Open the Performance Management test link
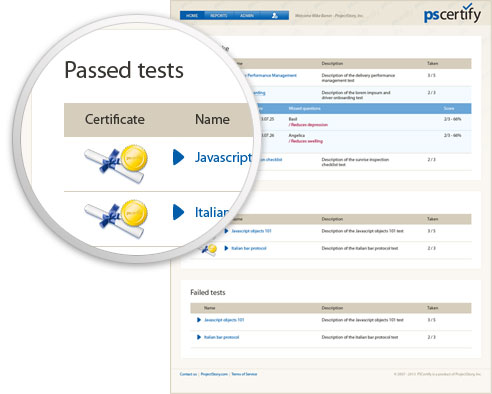492x394 pixels. (271, 75)
